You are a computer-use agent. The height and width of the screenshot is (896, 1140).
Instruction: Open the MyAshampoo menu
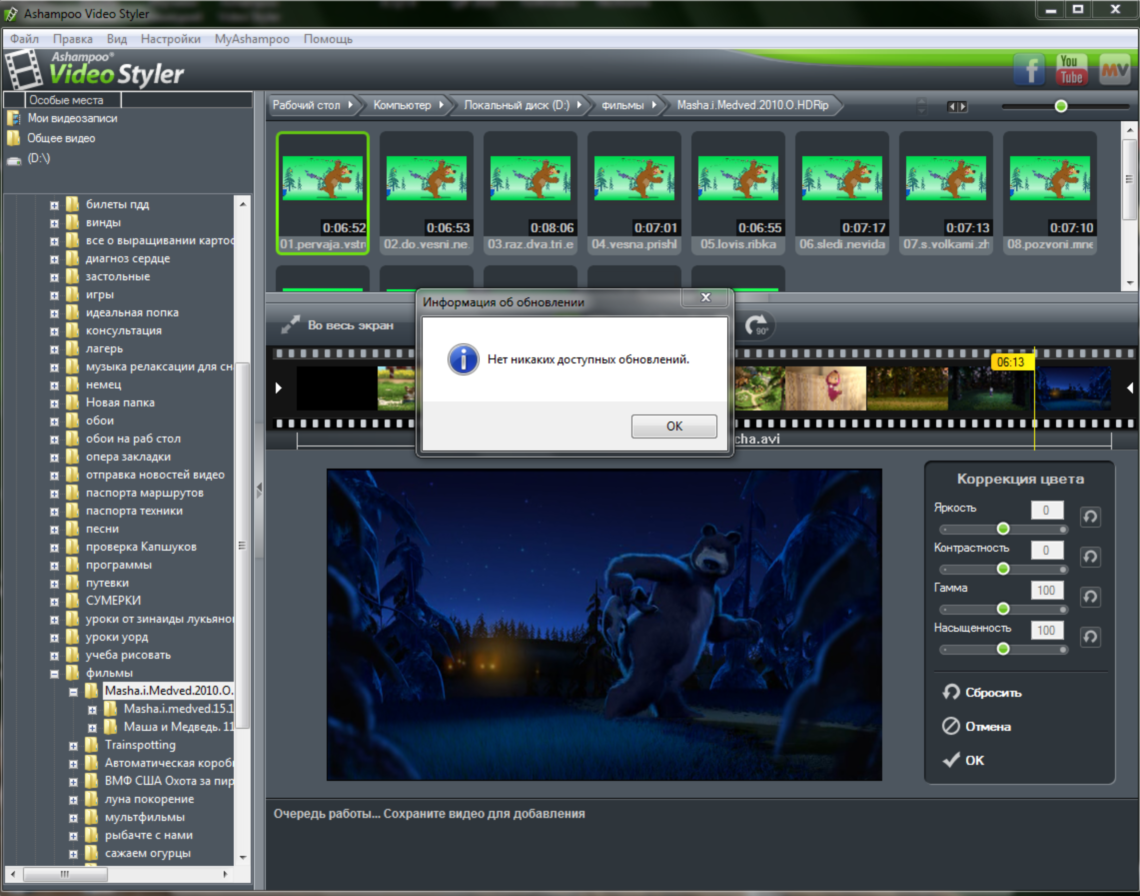[252, 39]
